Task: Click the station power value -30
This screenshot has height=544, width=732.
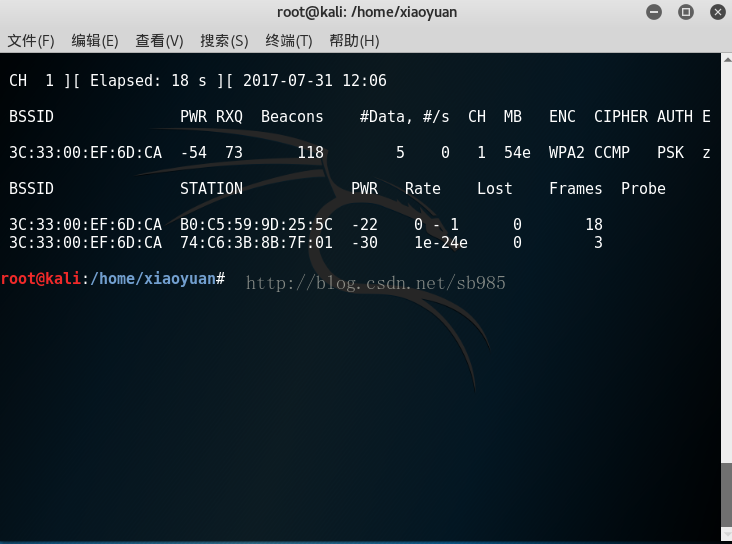Action: click(365, 242)
